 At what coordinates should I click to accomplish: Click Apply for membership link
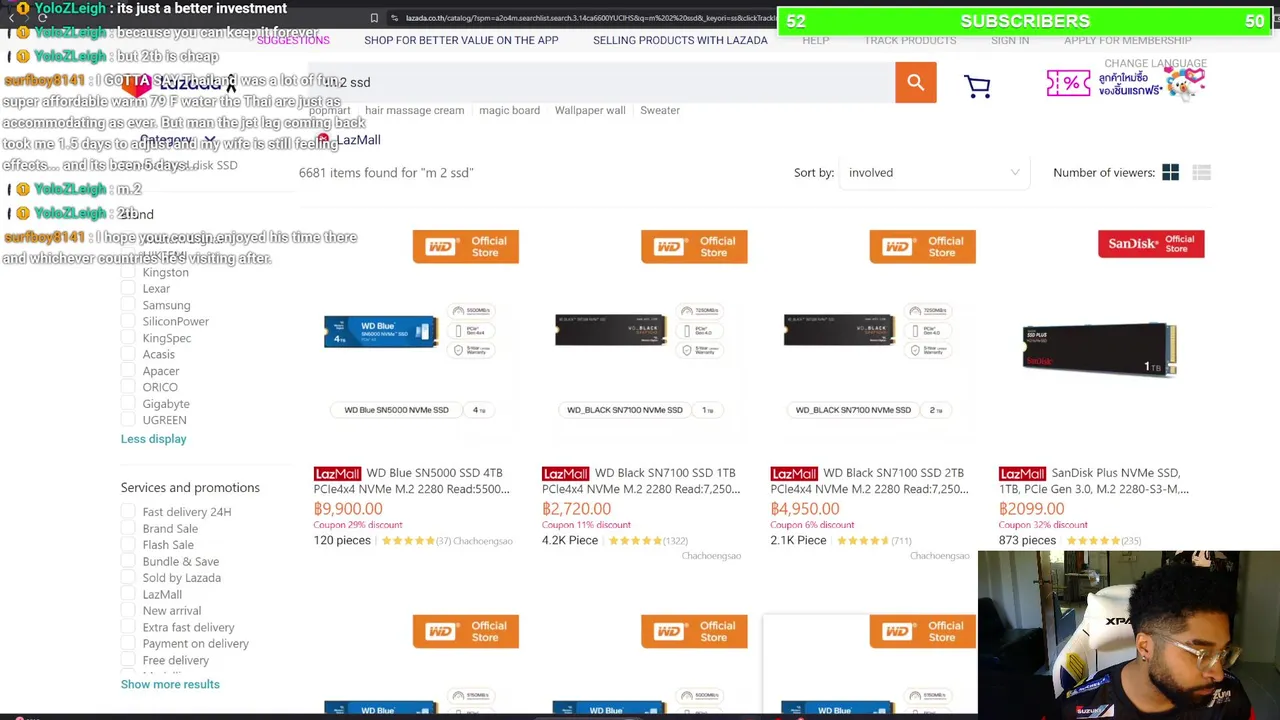[1127, 40]
